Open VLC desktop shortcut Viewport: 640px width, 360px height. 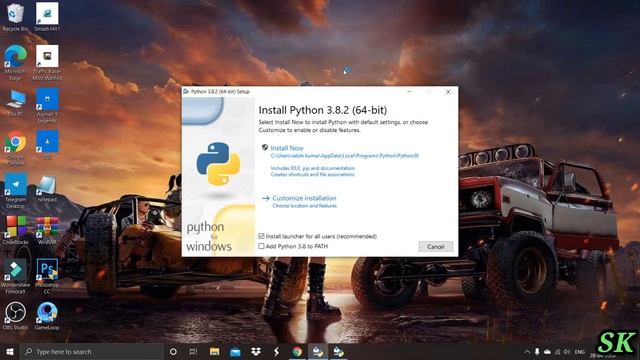[x=47, y=145]
